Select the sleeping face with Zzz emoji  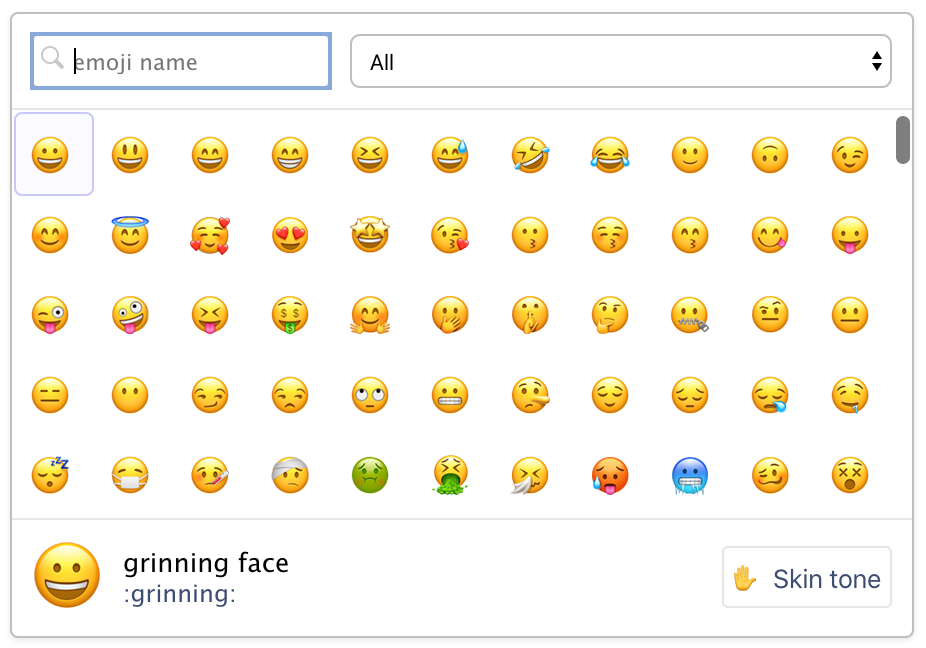50,474
